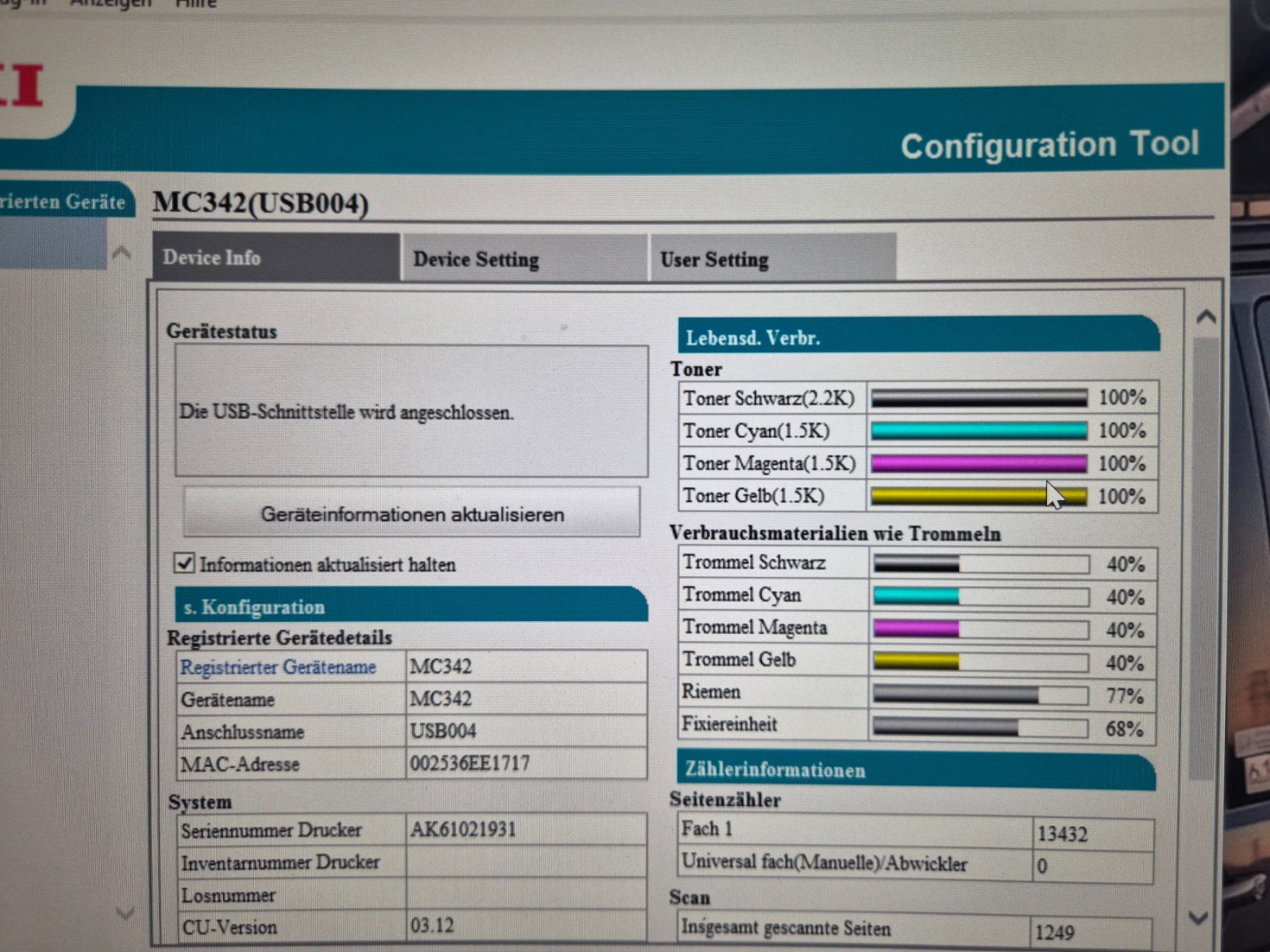This screenshot has width=1270, height=952.
Task: Click the empty Inventarnummer Drucker field
Action: click(526, 861)
